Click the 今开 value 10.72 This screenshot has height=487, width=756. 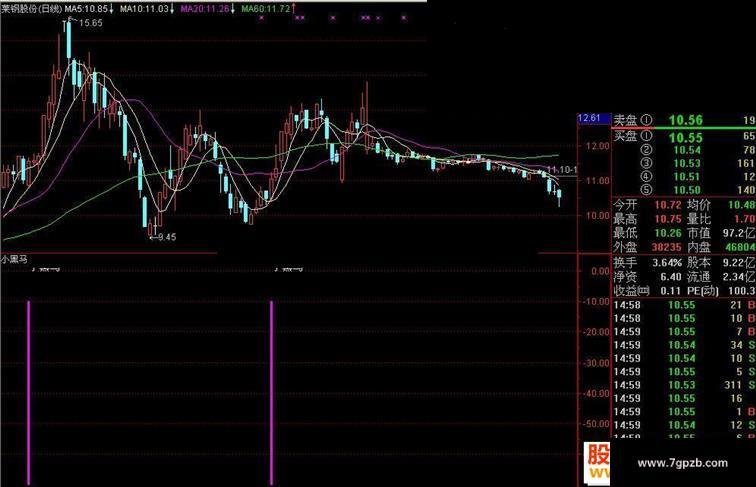pos(668,205)
